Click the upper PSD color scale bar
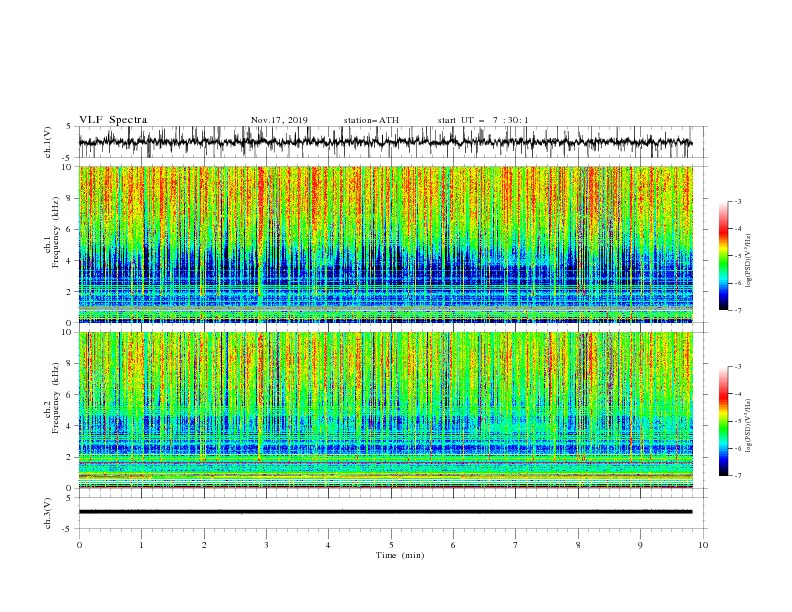The height and width of the screenshot is (612, 792). 723,256
